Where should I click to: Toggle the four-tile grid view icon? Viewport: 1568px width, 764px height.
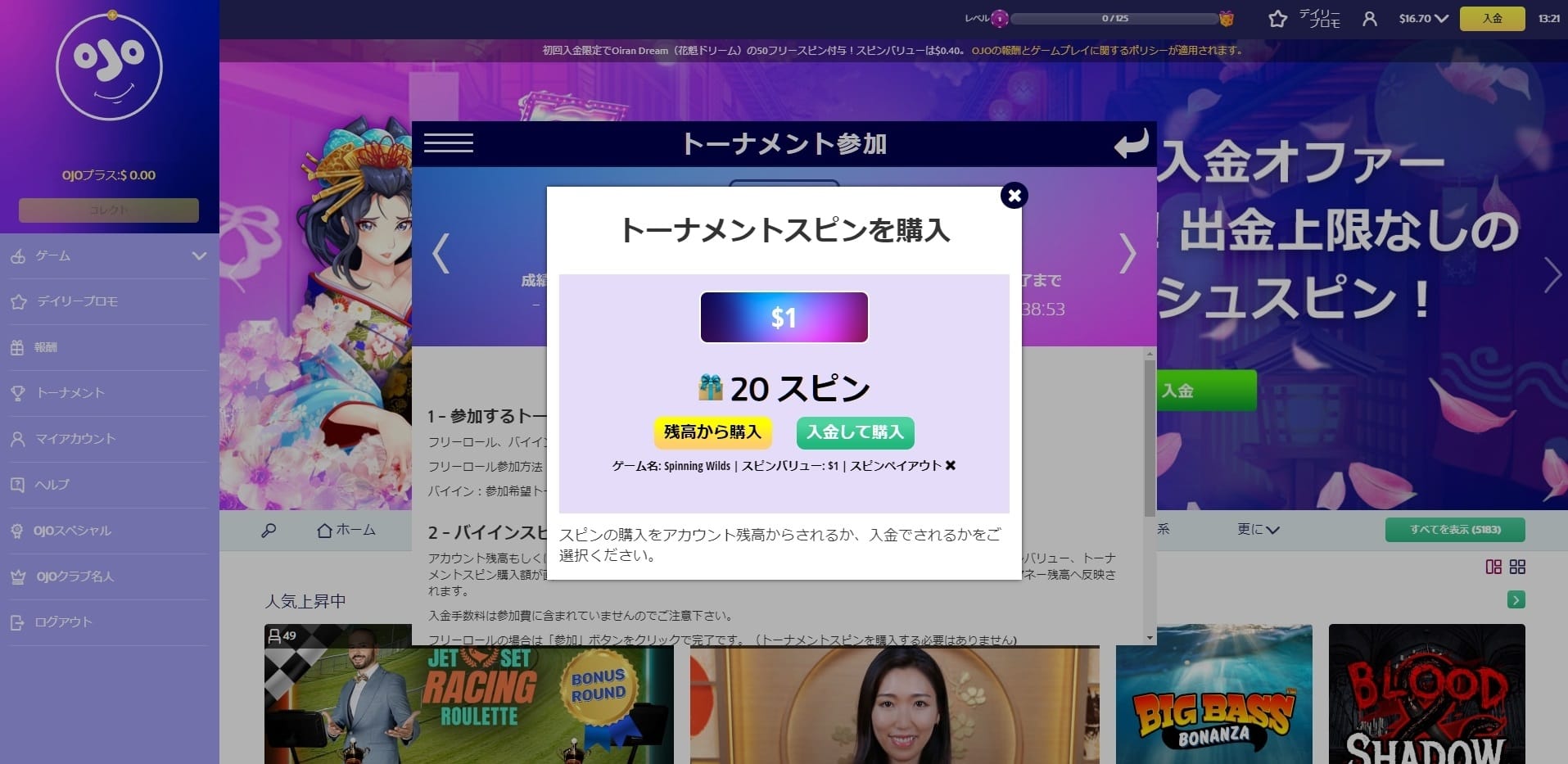click(x=1516, y=565)
